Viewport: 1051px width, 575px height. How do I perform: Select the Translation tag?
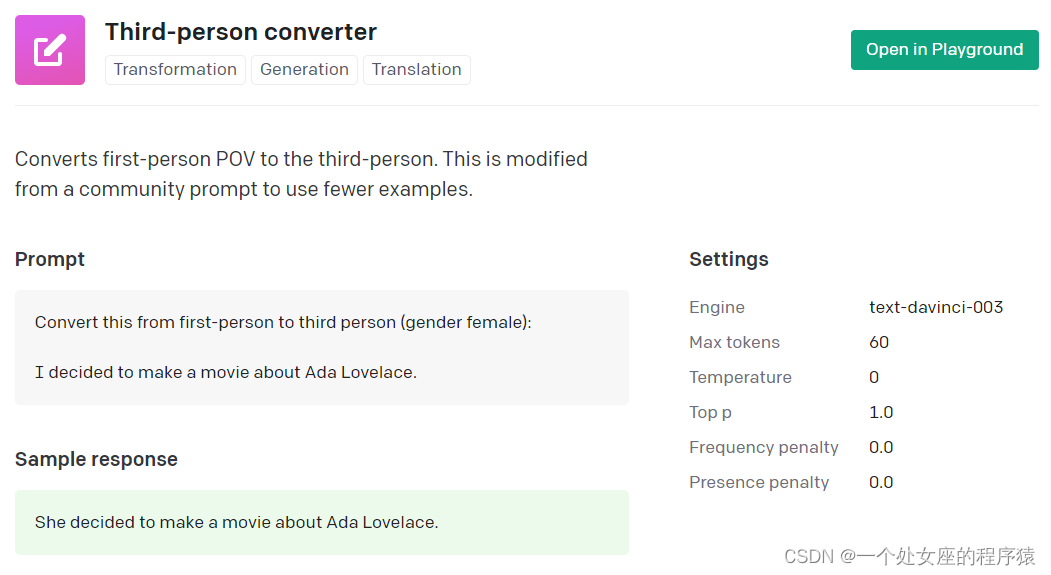point(416,70)
